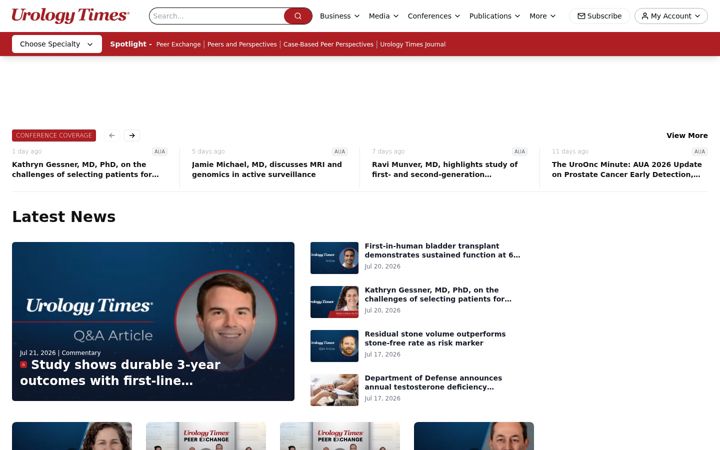The width and height of the screenshot is (720, 450).
Task: Click the previous arrow in conference coverage
Action: click(x=112, y=135)
